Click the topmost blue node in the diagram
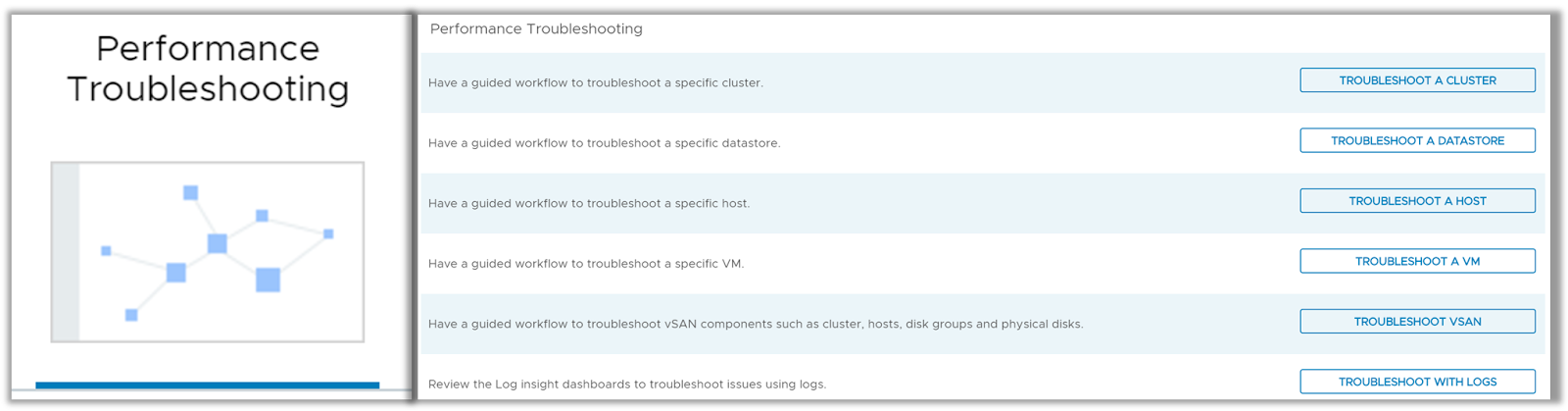This screenshot has width=1568, height=411. click(191, 192)
